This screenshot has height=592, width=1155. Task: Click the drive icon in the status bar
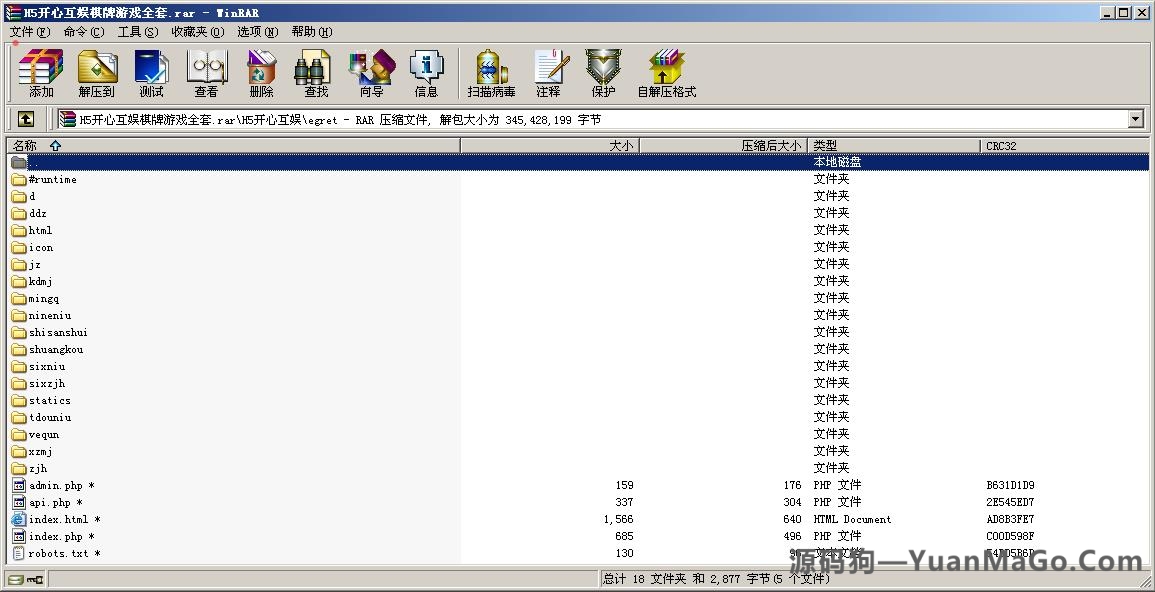[x=16, y=578]
